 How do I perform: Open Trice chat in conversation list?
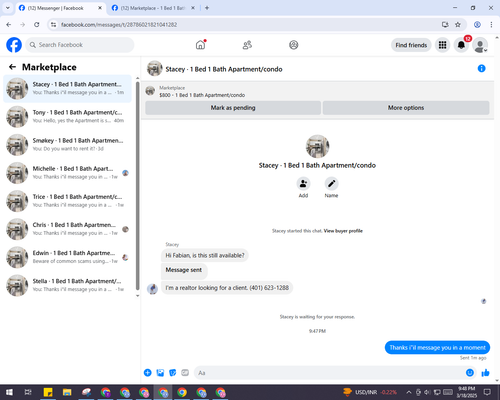[67, 201]
